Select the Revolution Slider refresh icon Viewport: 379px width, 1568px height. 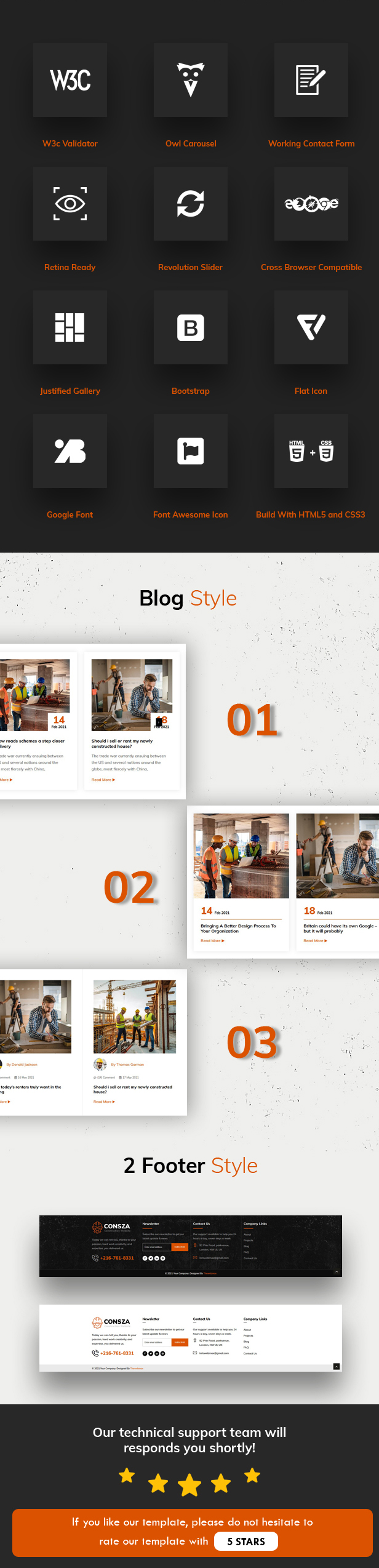[191, 204]
